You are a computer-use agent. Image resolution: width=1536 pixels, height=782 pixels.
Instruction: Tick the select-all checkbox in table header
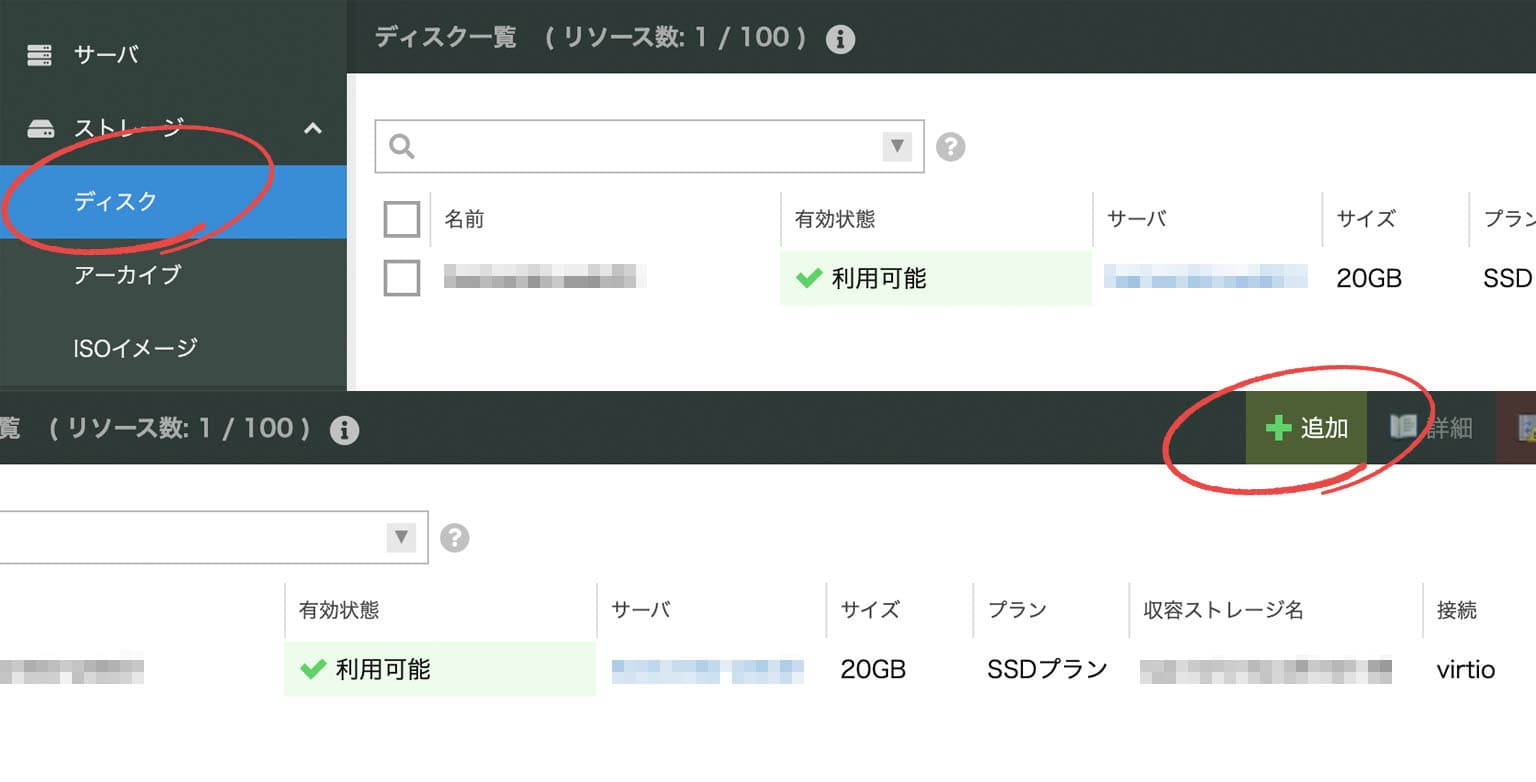click(402, 219)
